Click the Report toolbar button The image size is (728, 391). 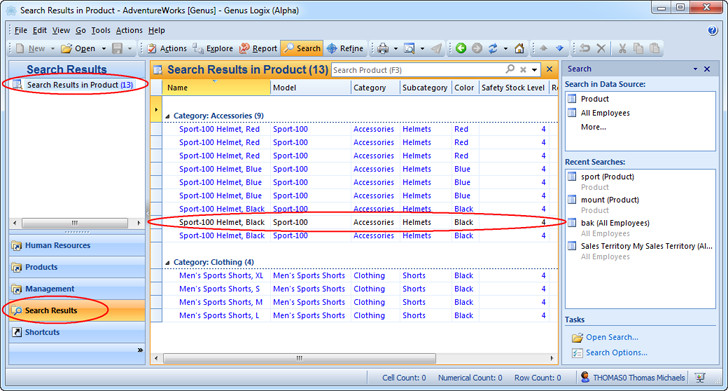pos(258,48)
